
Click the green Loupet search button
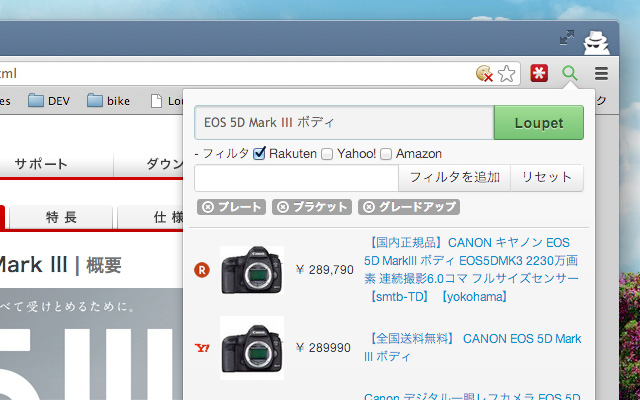pyautogui.click(x=539, y=123)
